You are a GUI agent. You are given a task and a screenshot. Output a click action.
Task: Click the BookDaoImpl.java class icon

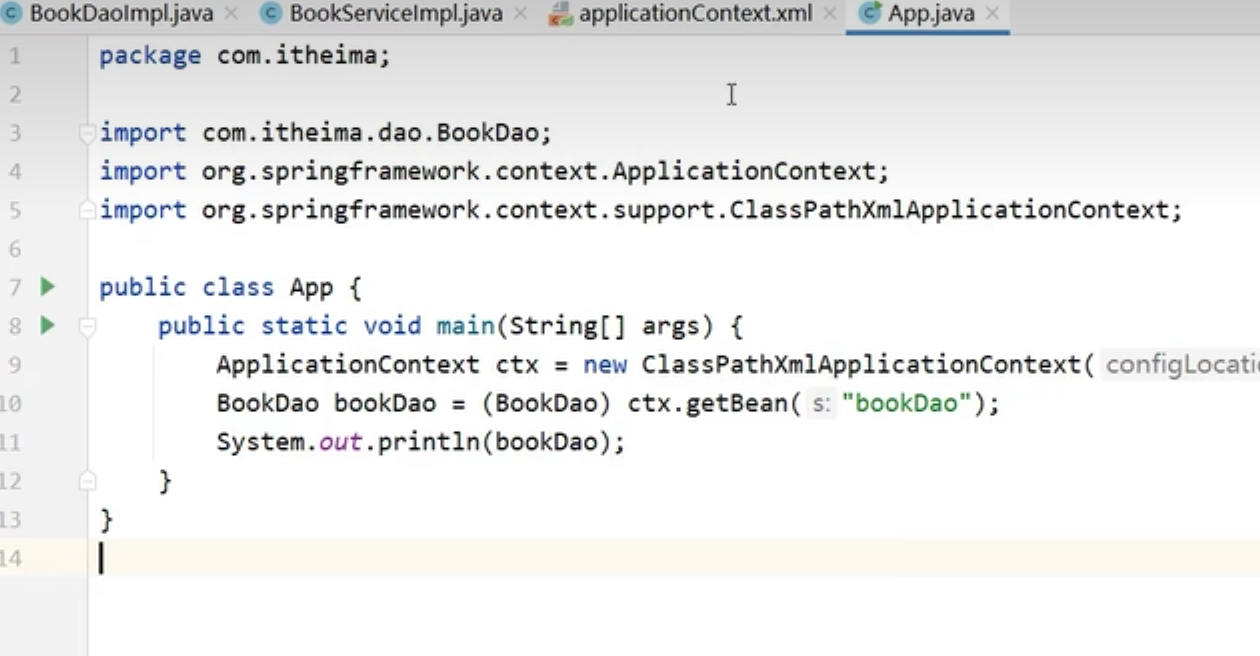coord(12,14)
